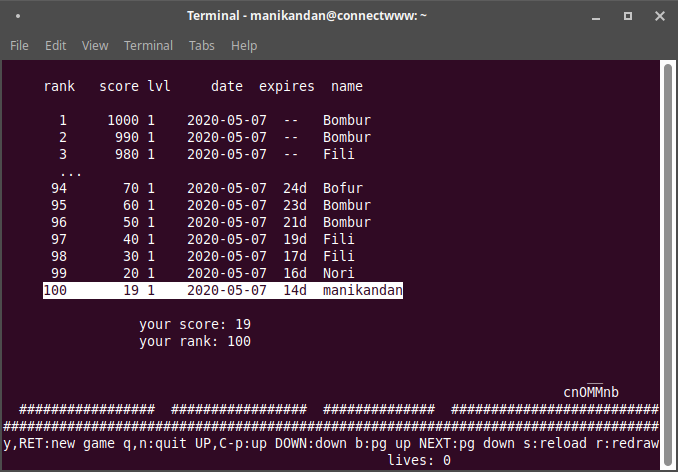Click the Terminal window title text
The width and height of the screenshot is (678, 472).
point(307,16)
